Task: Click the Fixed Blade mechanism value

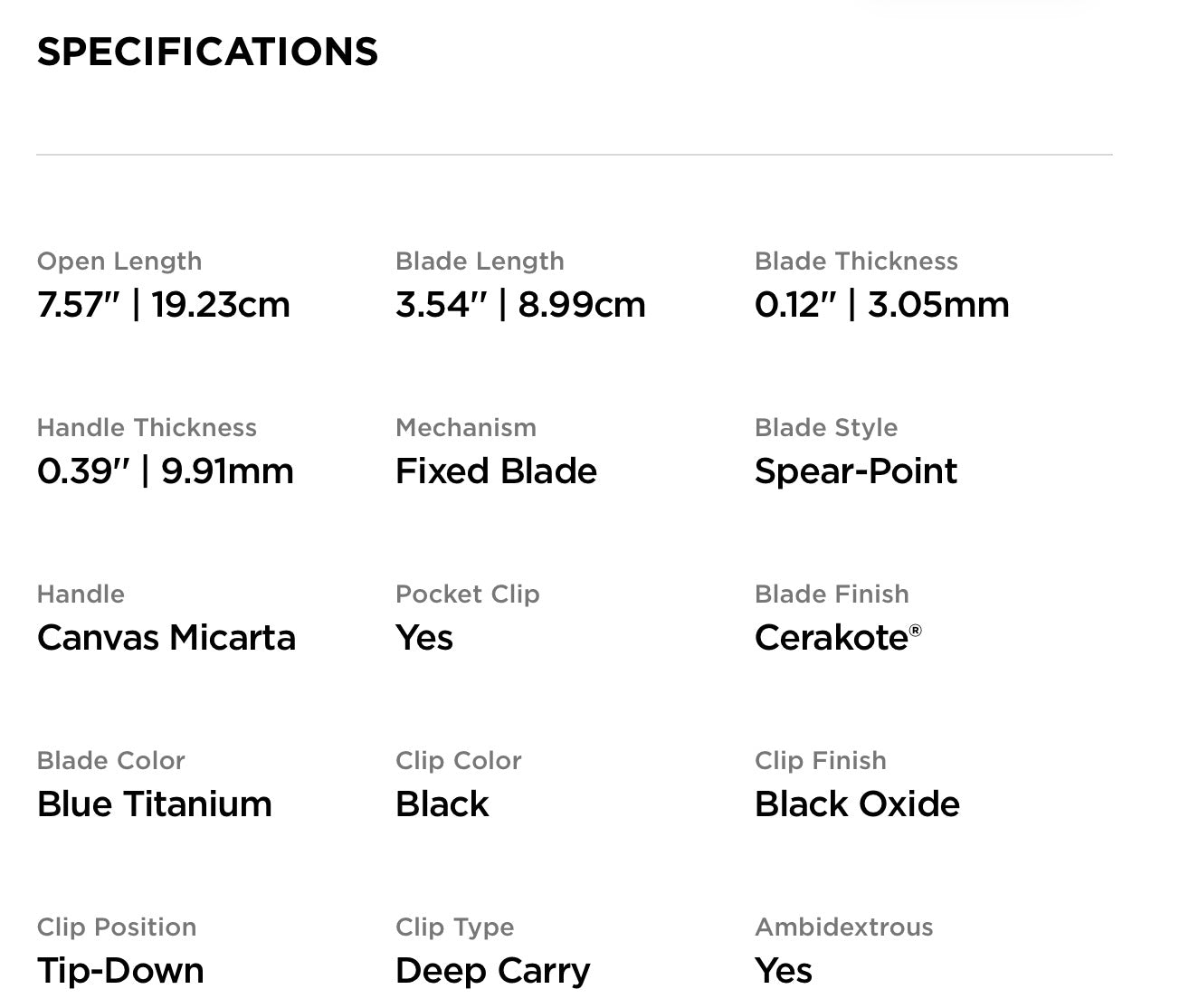Action: tap(496, 471)
